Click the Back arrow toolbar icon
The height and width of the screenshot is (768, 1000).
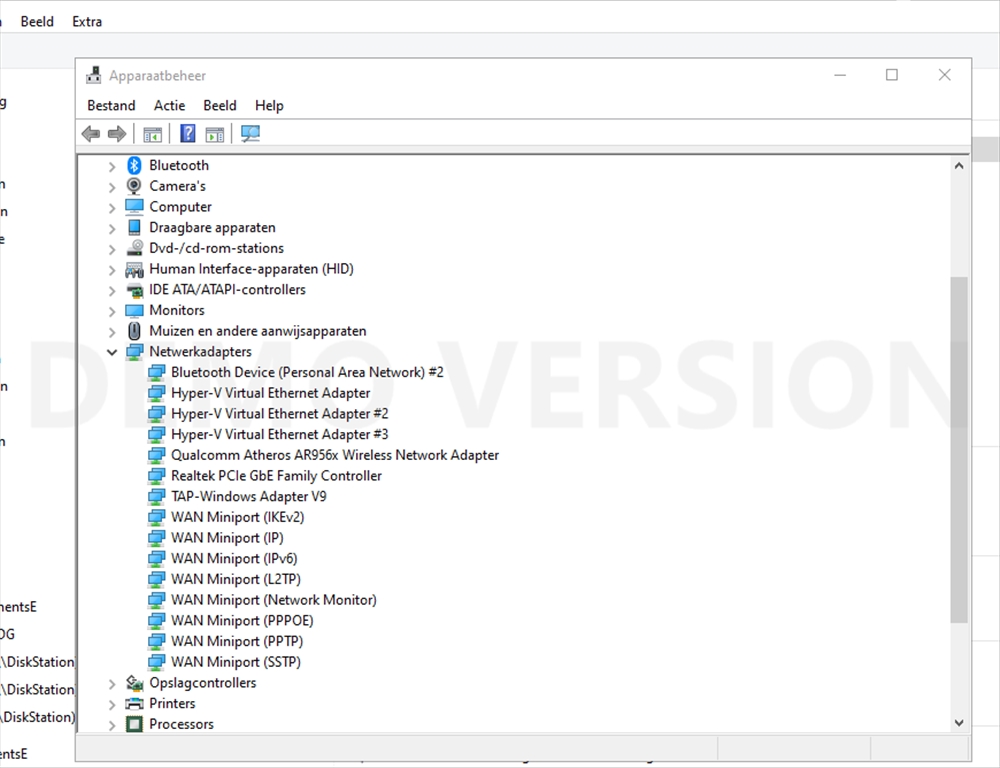(91, 134)
